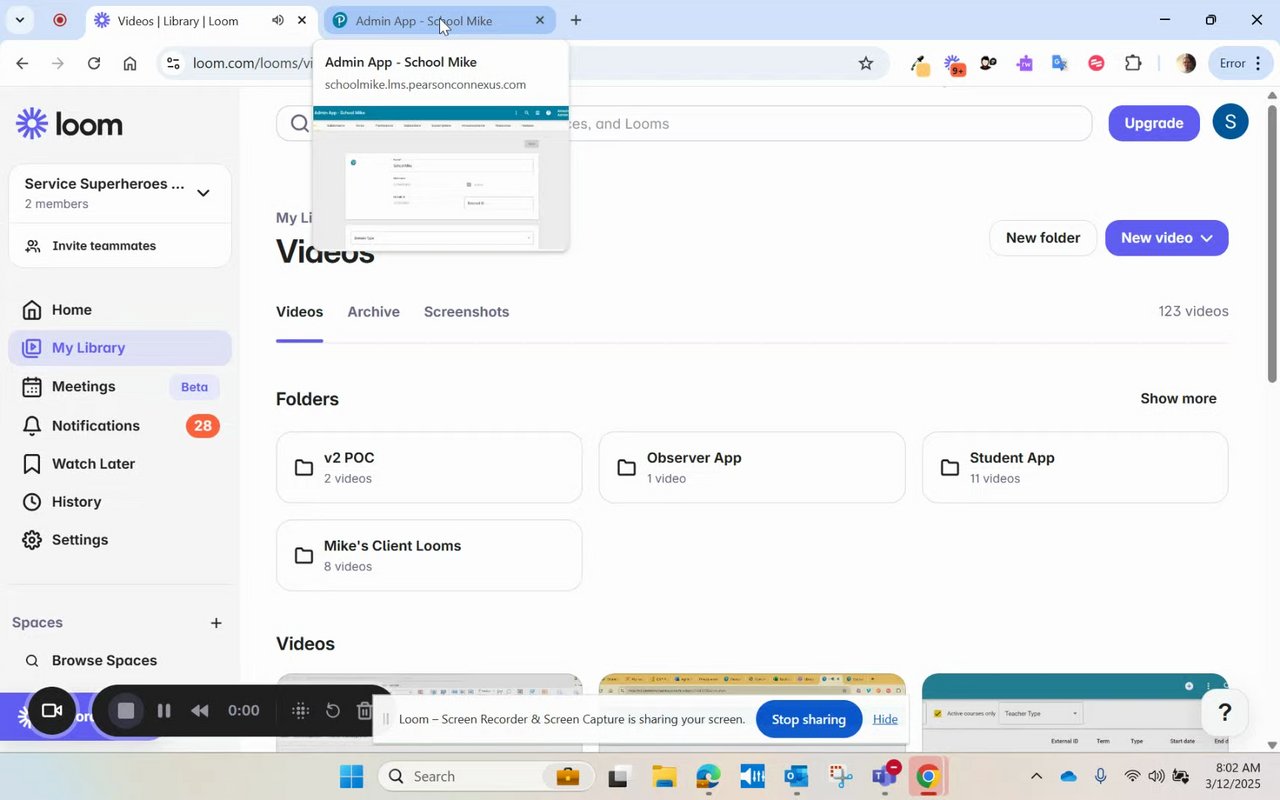Click the Error chip menu
Viewport: 1280px width, 800px height.
point(1240,63)
